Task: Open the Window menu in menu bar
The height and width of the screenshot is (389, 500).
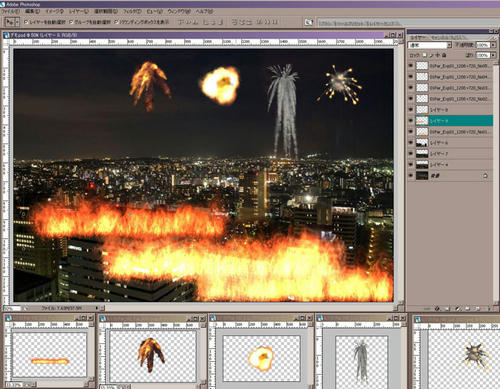Action: coord(179,11)
